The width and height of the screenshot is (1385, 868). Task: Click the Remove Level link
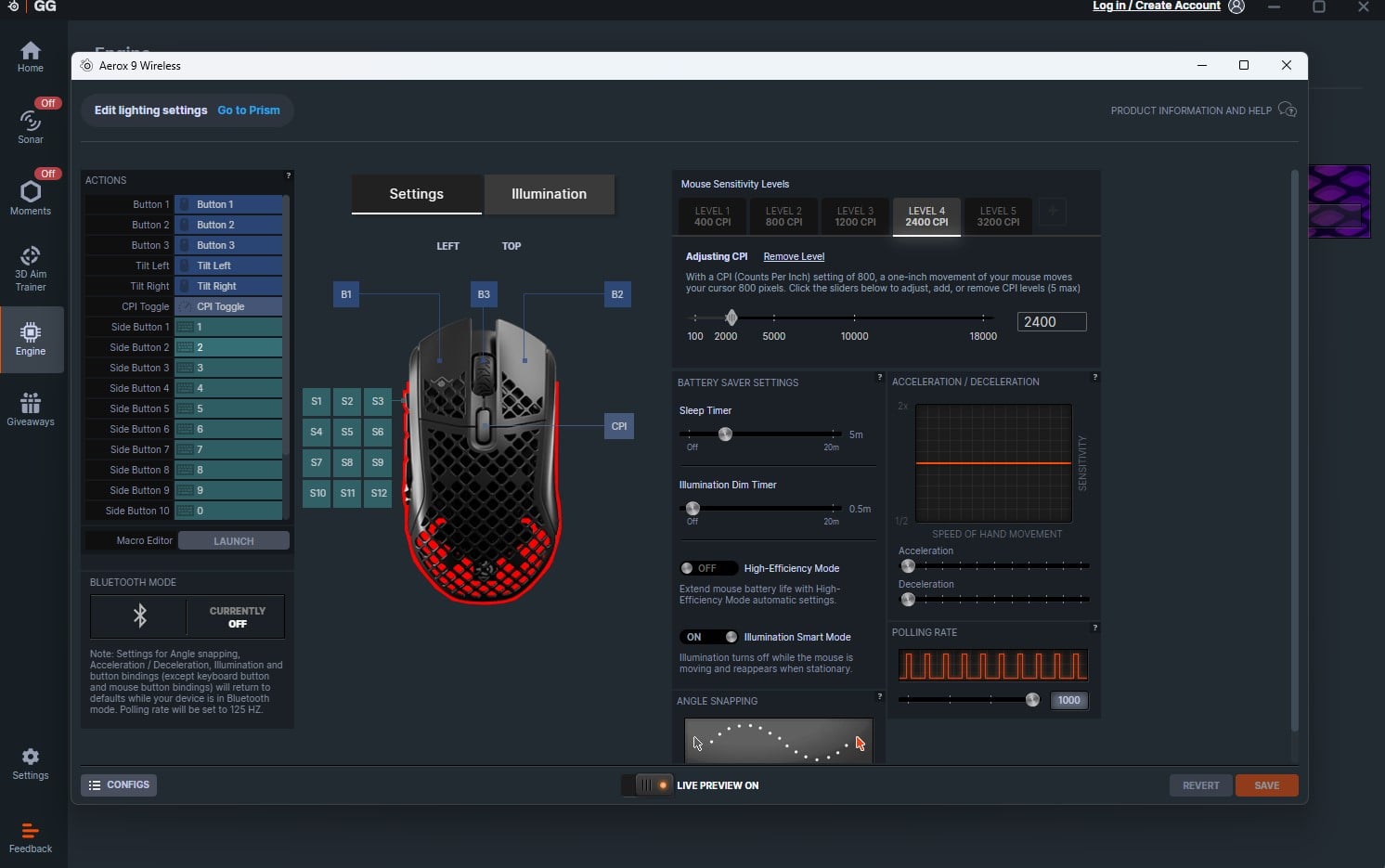(794, 256)
